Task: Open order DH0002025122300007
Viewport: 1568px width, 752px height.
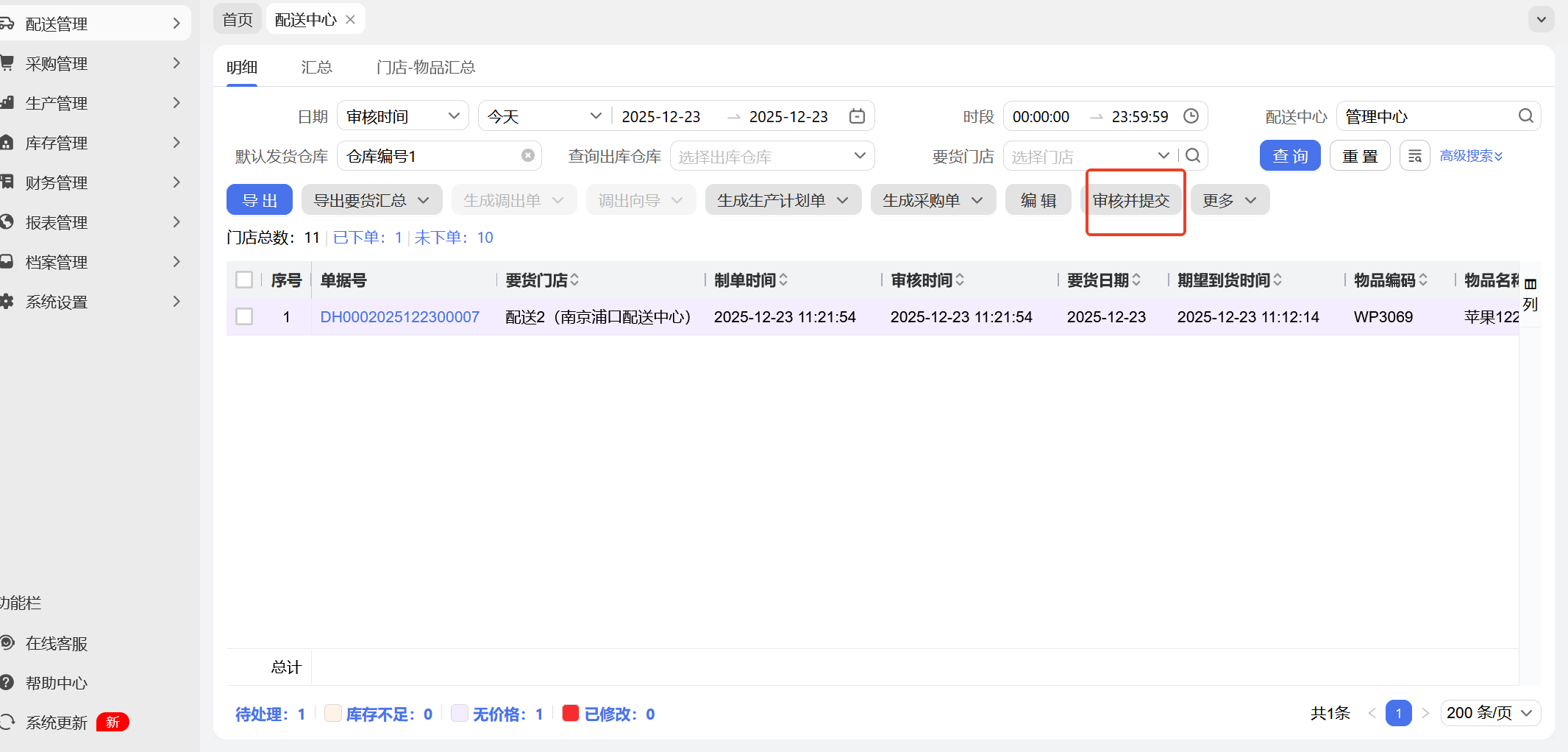Action: tap(399, 317)
